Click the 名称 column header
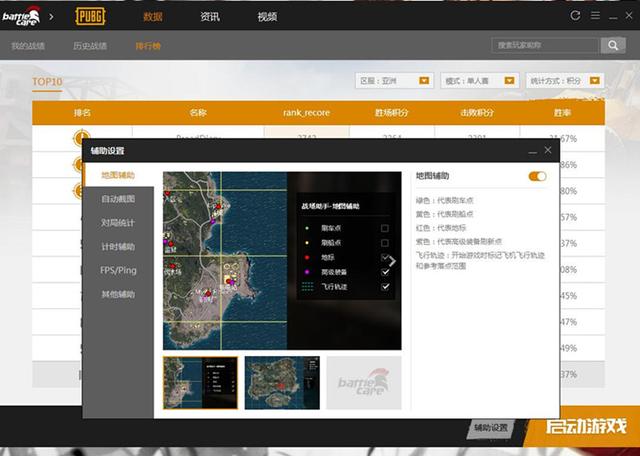The image size is (640, 456). pos(198,113)
